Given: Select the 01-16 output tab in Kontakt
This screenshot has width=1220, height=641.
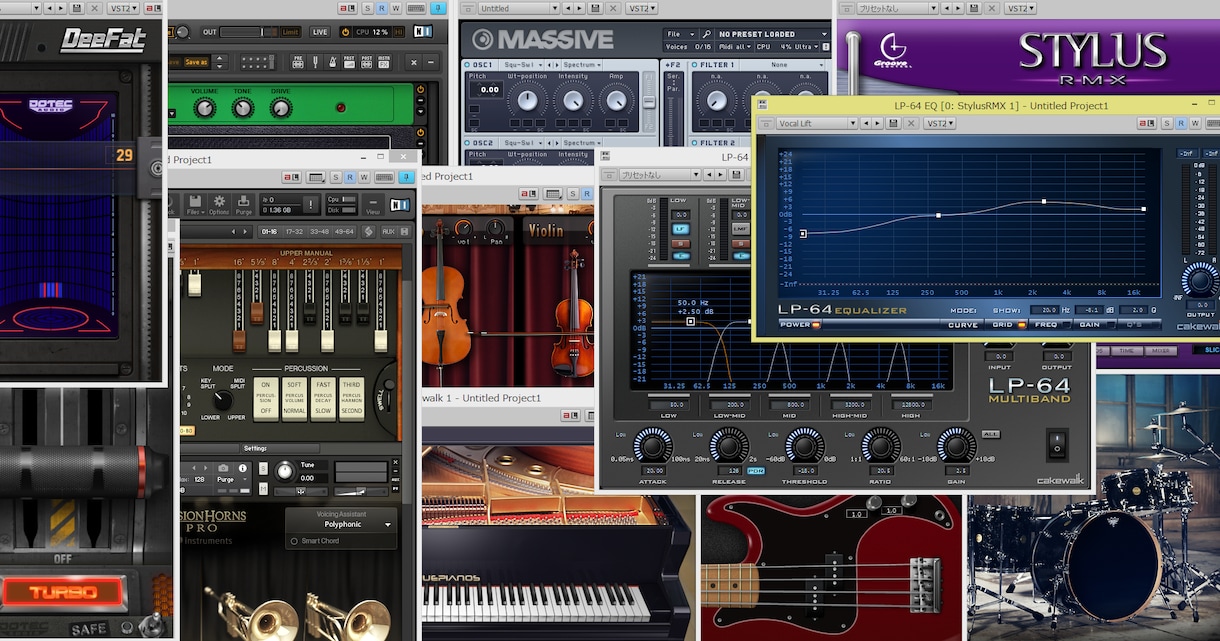Looking at the screenshot, I should [x=269, y=232].
